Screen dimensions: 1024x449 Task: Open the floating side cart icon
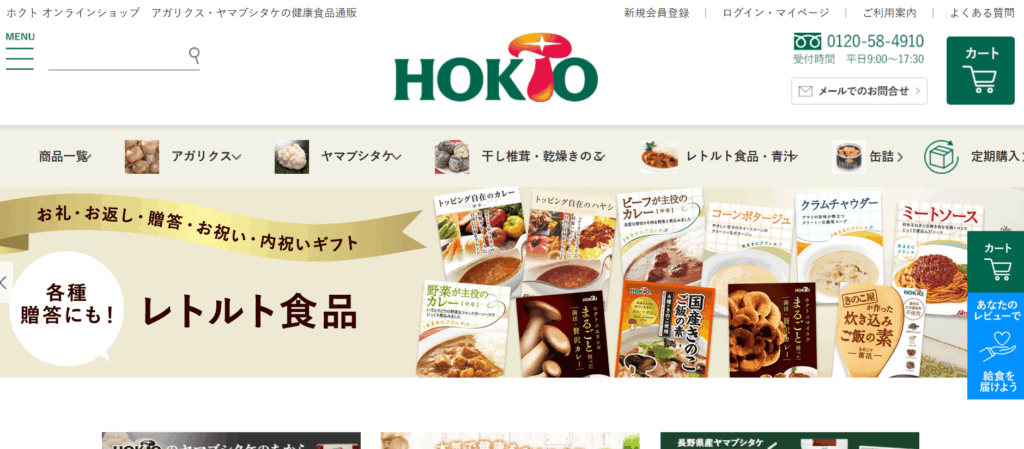click(x=997, y=262)
